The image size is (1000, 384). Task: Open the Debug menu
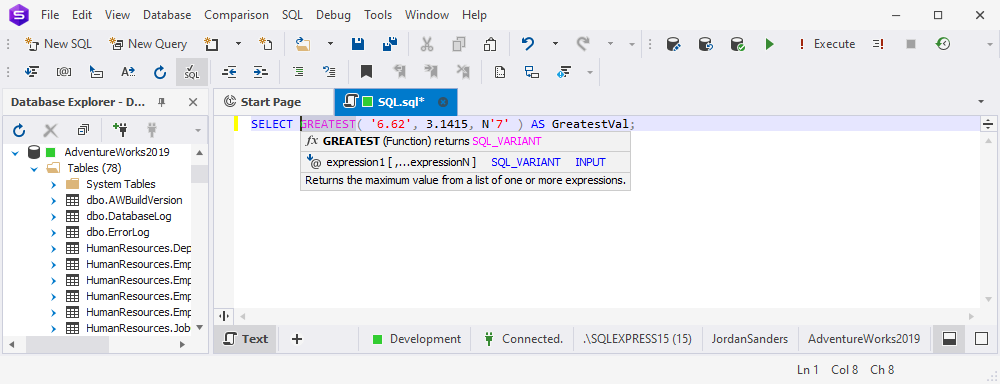point(334,15)
